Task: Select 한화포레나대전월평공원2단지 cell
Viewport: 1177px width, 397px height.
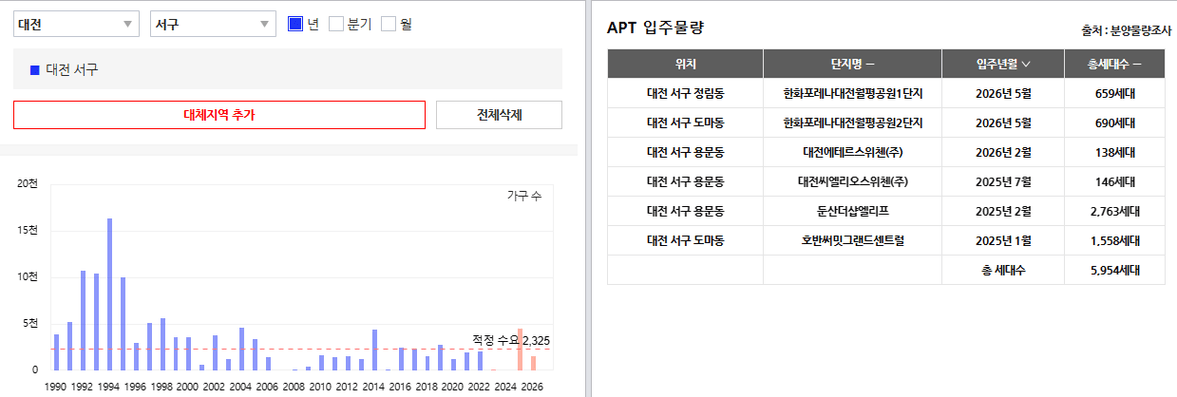Action: click(x=852, y=123)
